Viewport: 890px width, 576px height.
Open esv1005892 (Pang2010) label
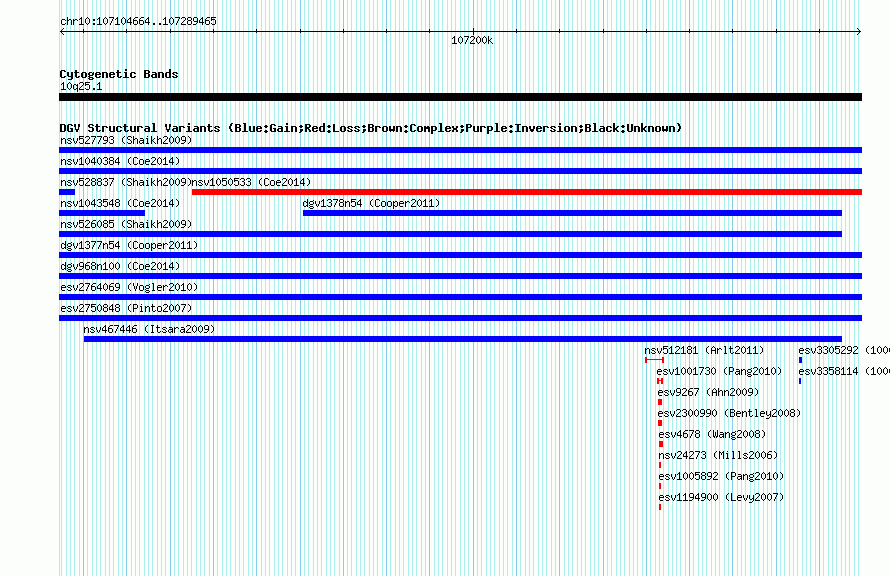[x=721, y=476]
